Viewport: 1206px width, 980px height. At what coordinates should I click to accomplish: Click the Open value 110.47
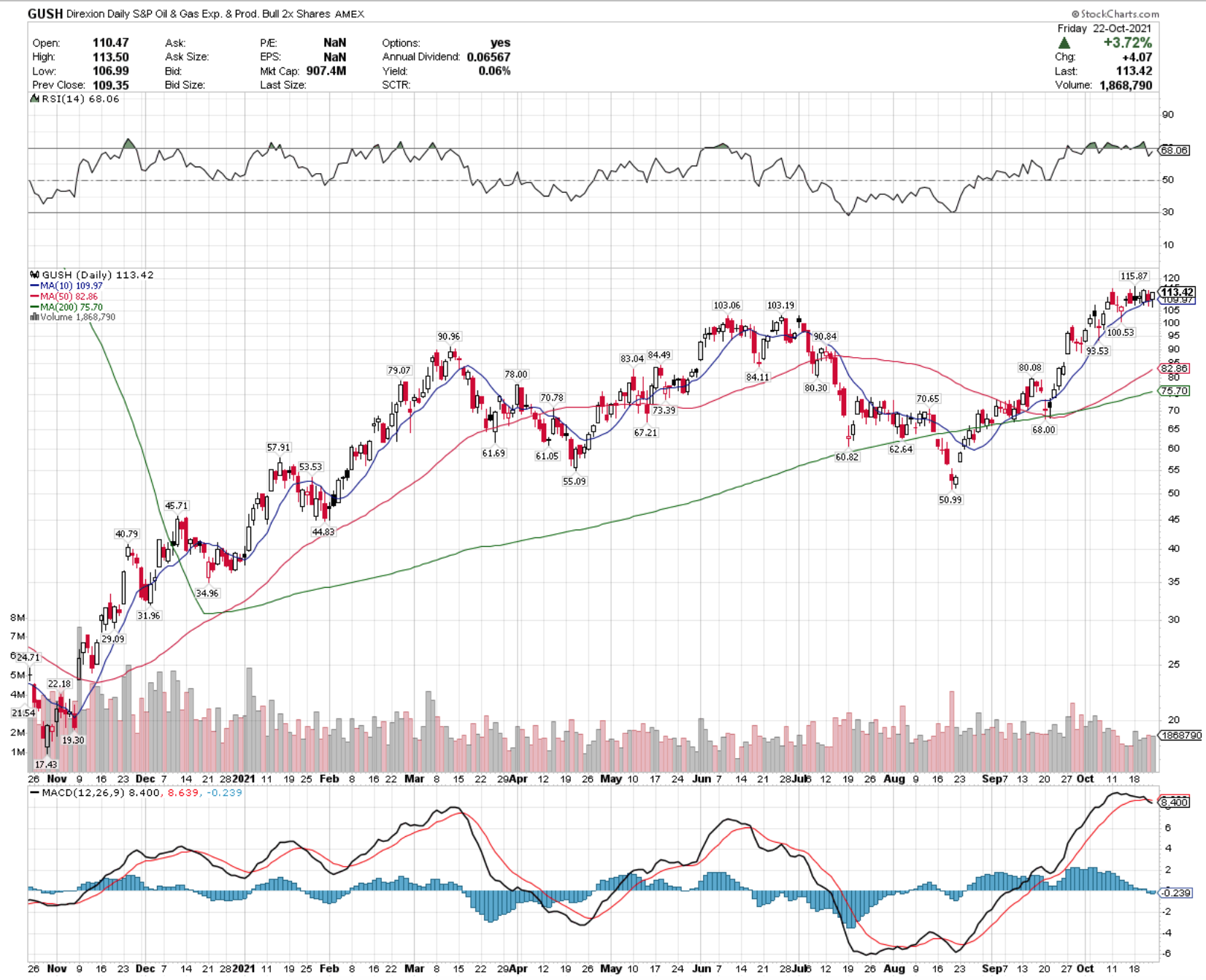pos(111,43)
